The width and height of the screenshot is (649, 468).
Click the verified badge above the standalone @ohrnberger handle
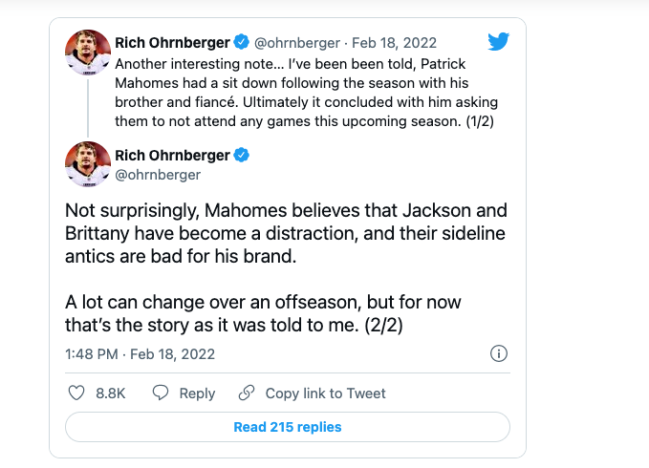(x=240, y=156)
